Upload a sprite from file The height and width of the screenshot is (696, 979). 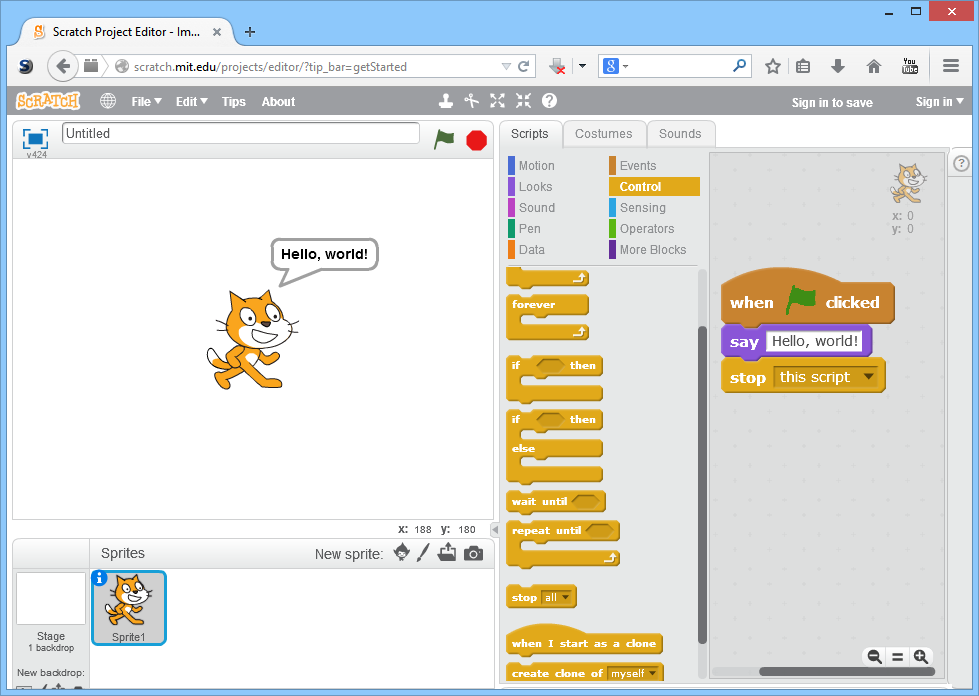[447, 552]
